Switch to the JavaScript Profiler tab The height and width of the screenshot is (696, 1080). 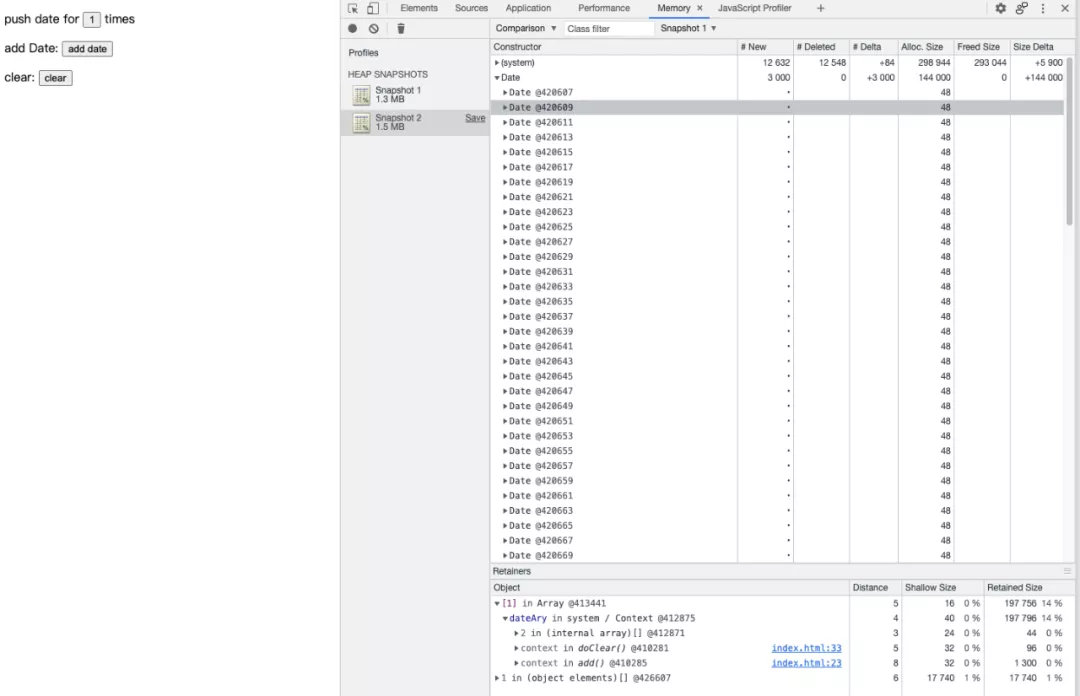pos(754,8)
